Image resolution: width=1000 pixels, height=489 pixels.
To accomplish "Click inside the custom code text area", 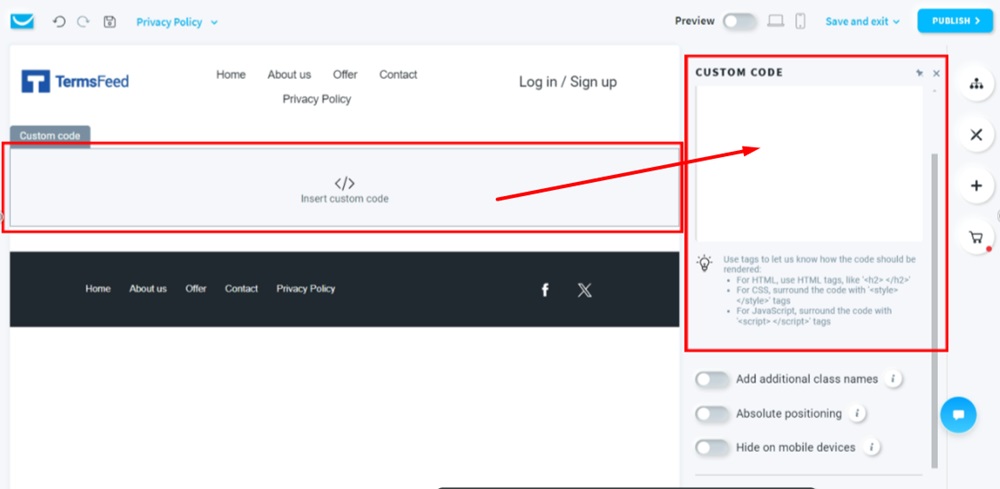I will (809, 164).
